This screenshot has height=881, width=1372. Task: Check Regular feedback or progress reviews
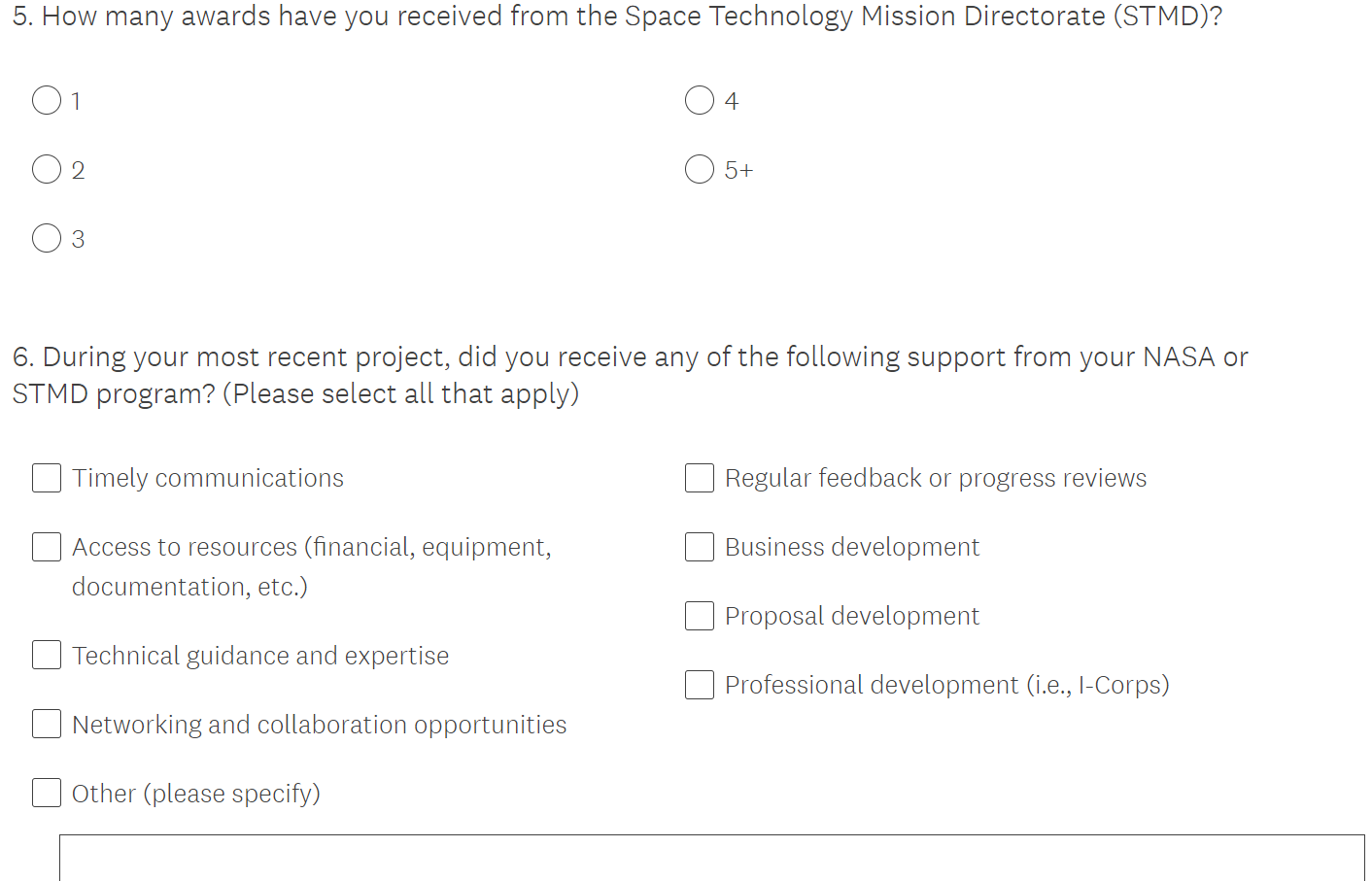point(700,478)
